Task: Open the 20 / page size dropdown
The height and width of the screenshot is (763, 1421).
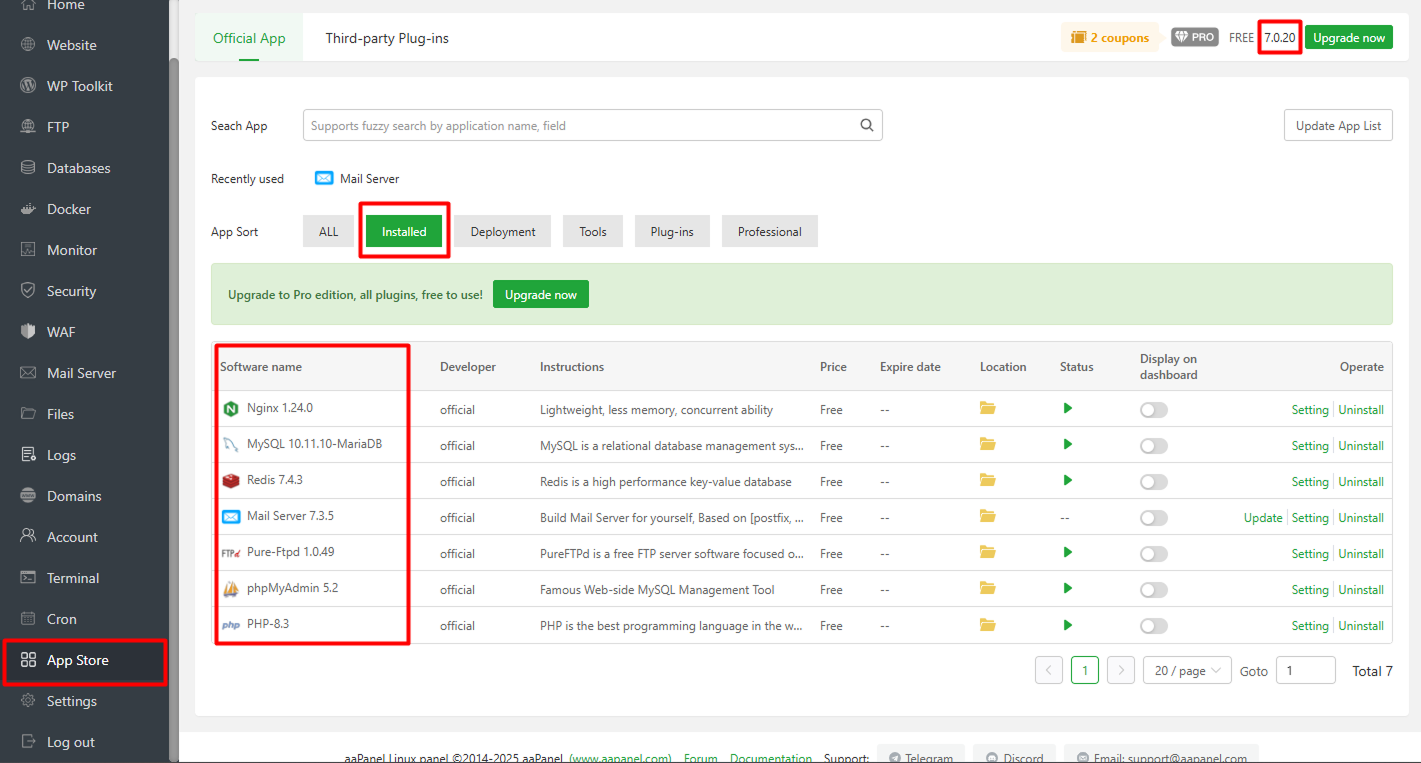Action: pos(1186,670)
